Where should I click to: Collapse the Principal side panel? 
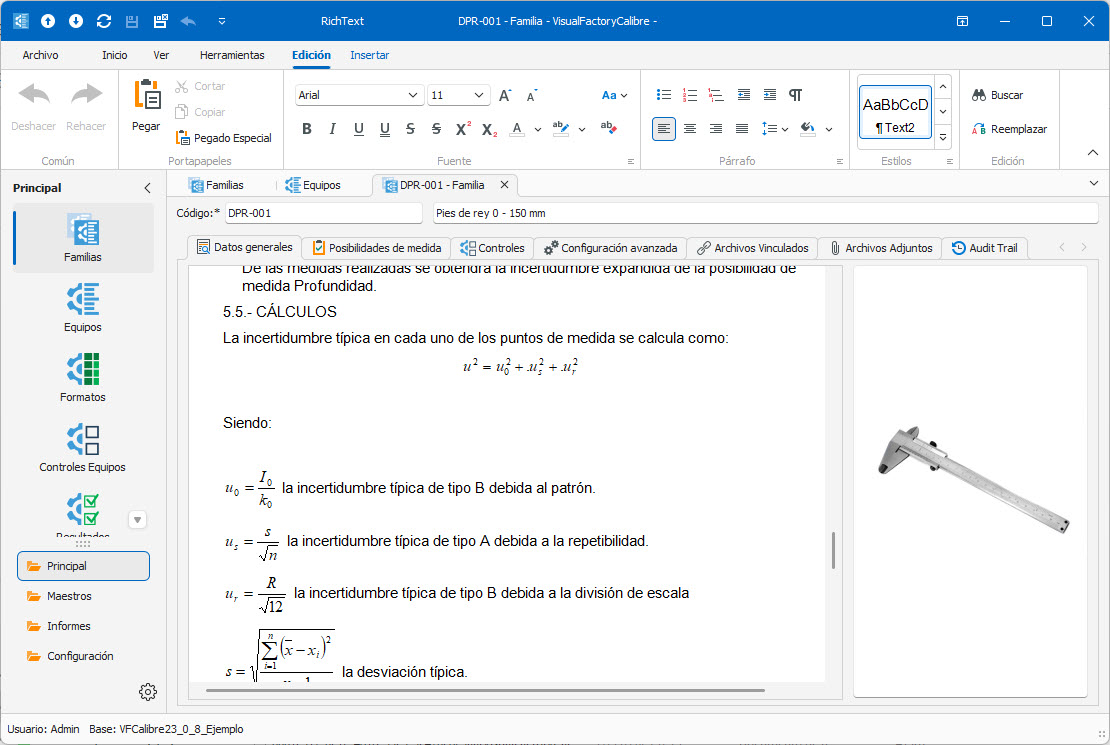coord(147,188)
